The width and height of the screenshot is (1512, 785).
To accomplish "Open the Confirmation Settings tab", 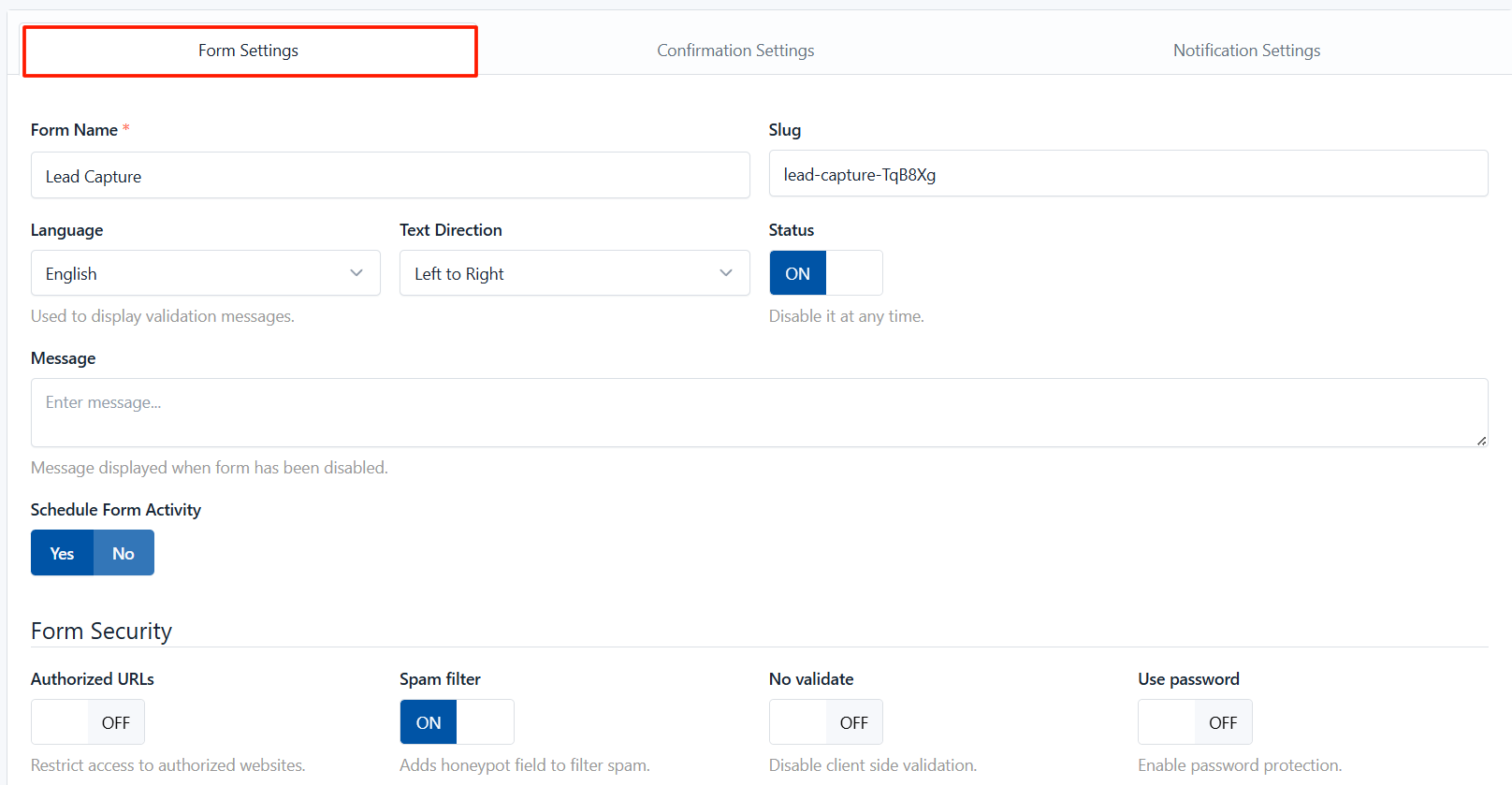I will click(x=735, y=51).
